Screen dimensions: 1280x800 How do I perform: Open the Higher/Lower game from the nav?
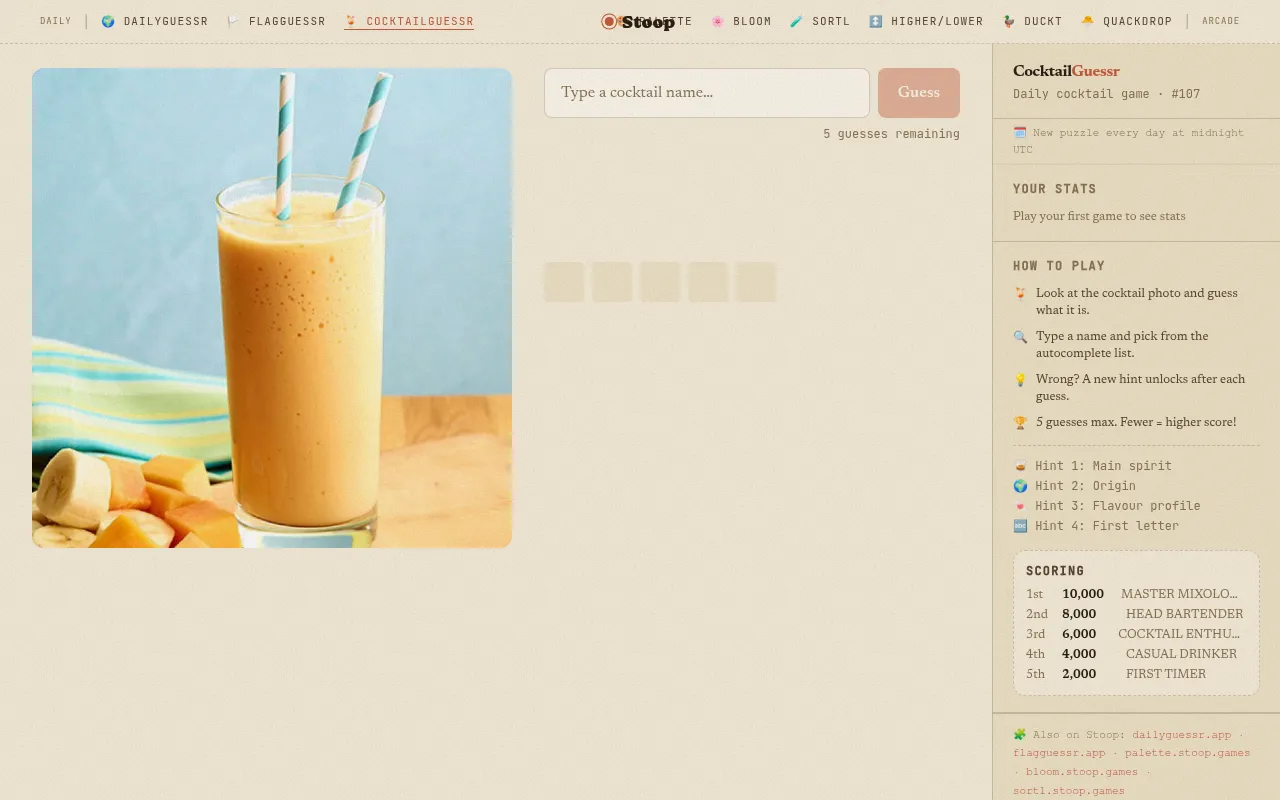[x=926, y=21]
